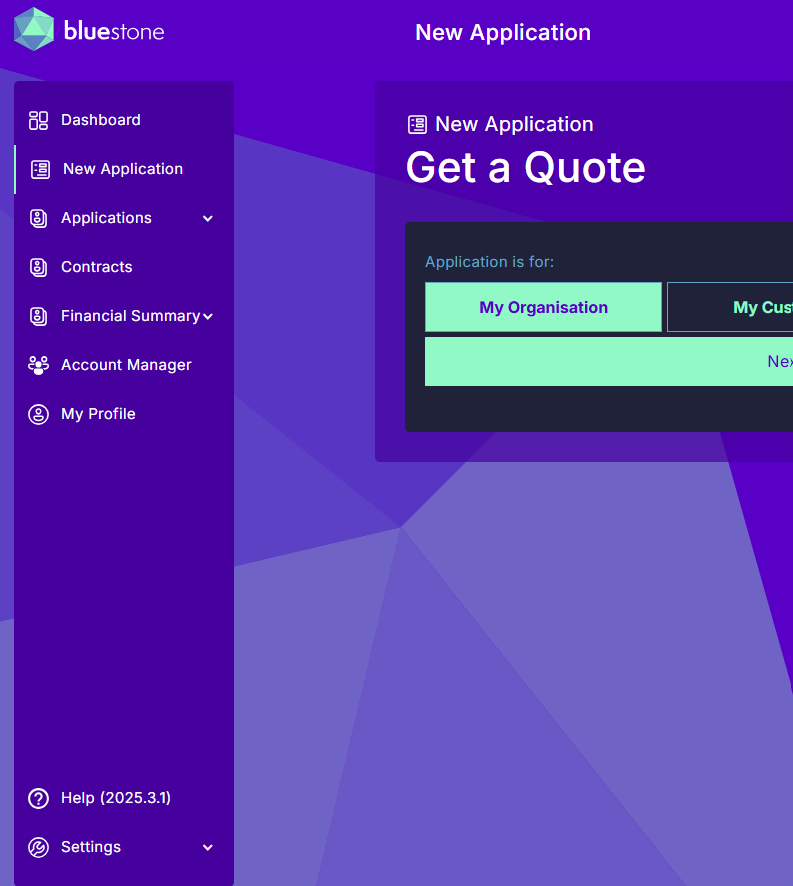
Task: Open New Application in the sidebar
Action: [124, 170]
